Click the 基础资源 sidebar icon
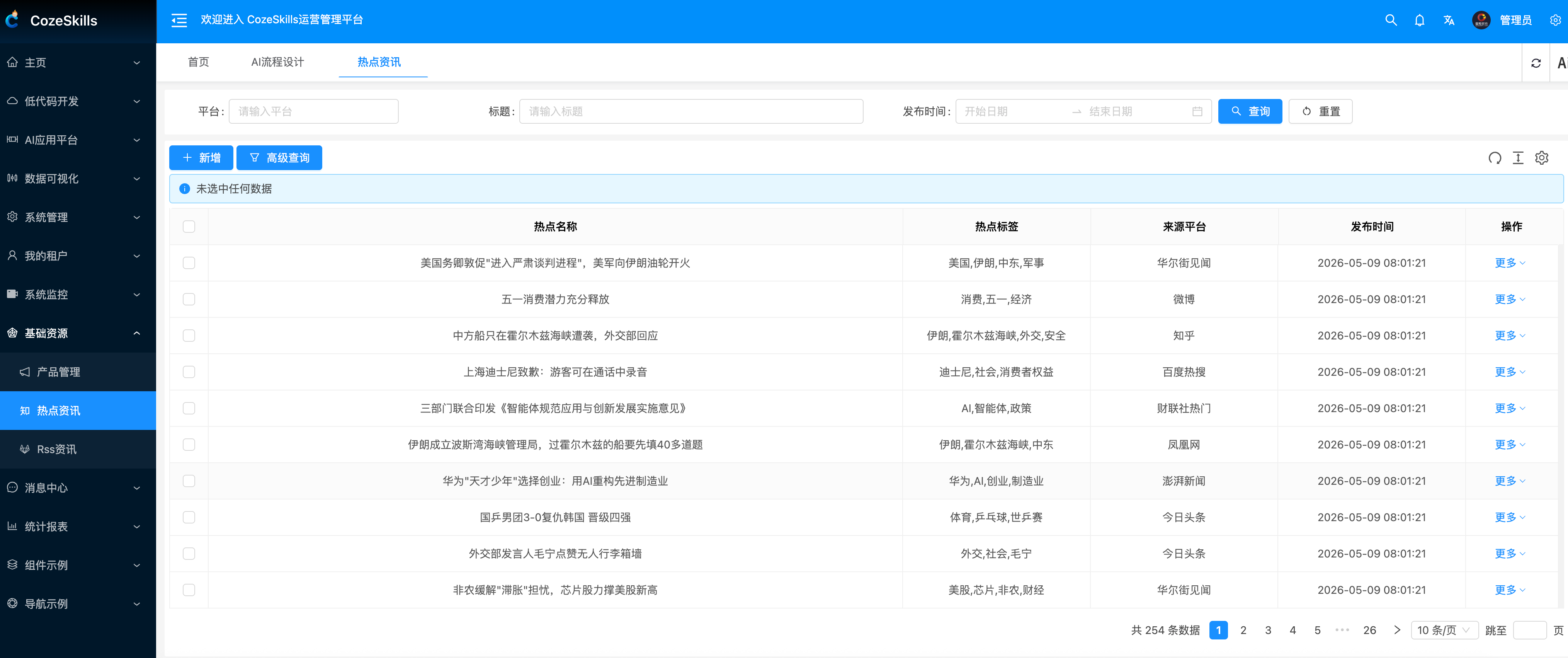The width and height of the screenshot is (1568, 658). pos(12,333)
